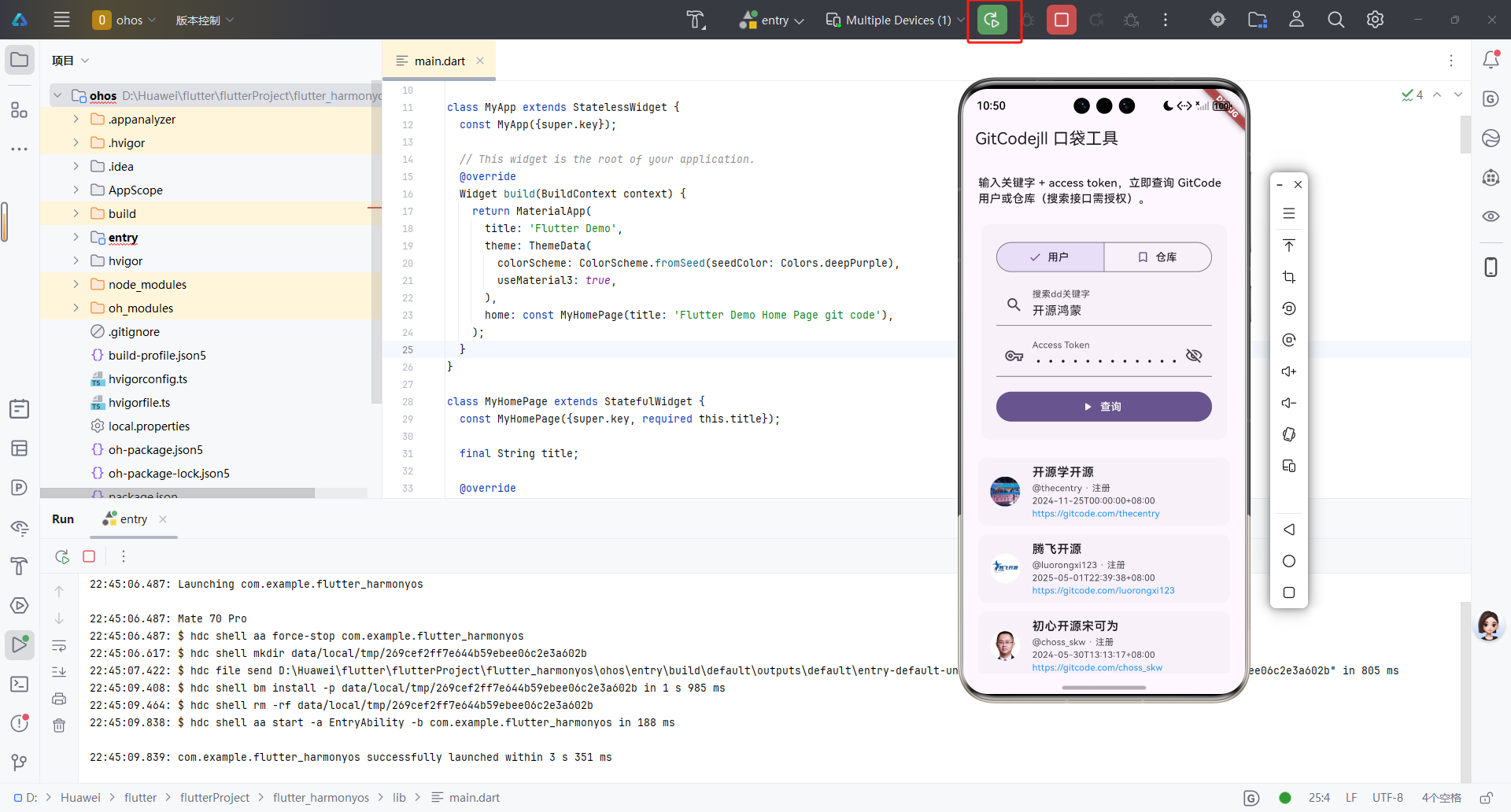Stop the running application
1511x812 pixels.
point(1060,20)
